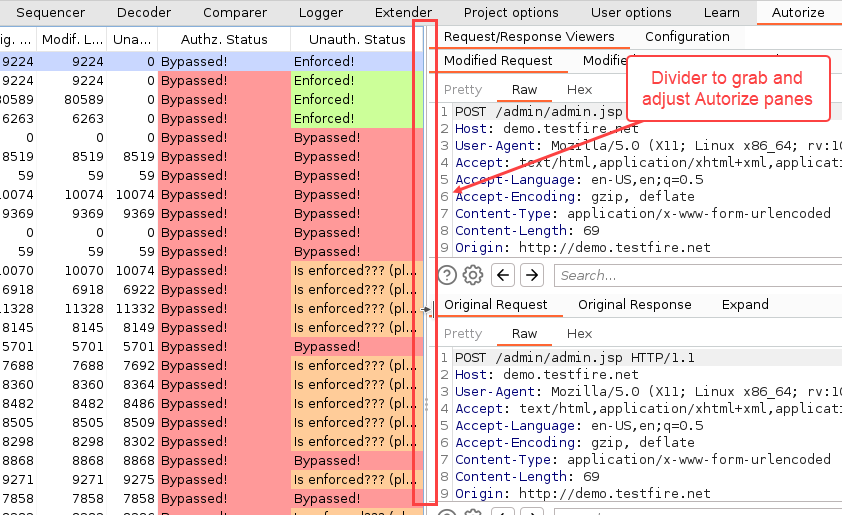
Task: Open the message editor settings gear
Action: 473,275
